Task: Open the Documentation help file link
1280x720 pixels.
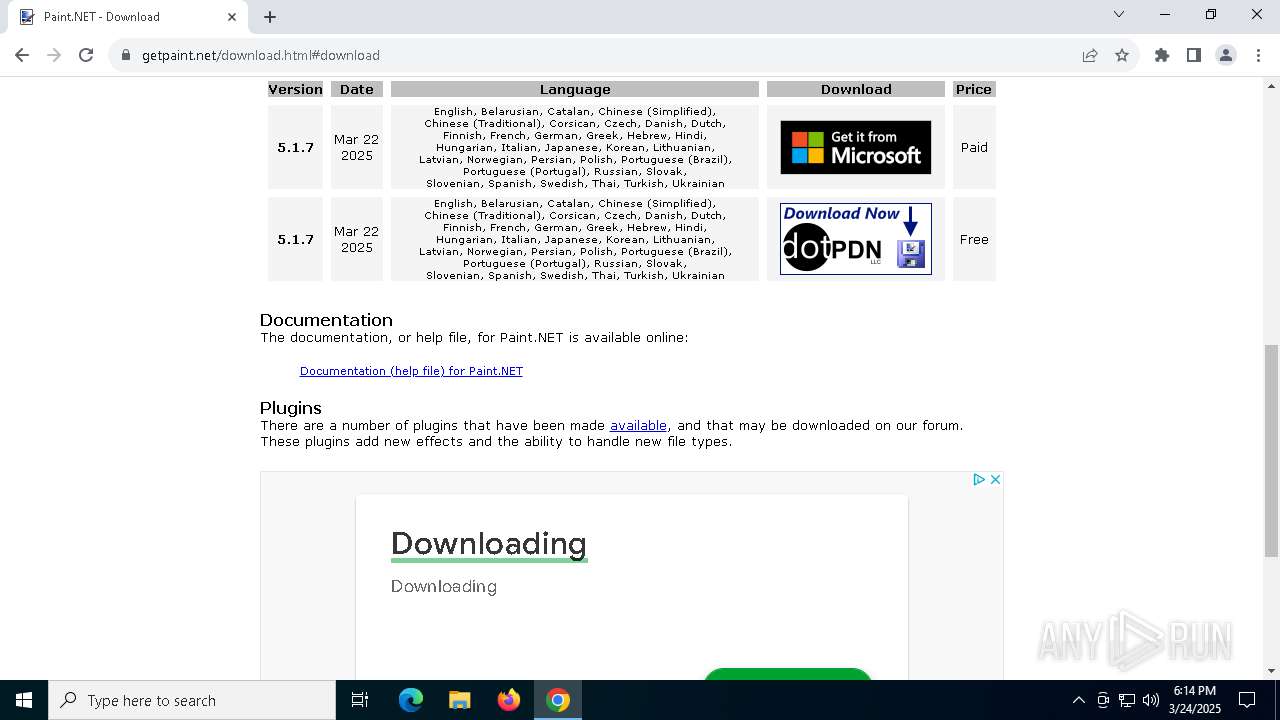Action: pos(411,371)
